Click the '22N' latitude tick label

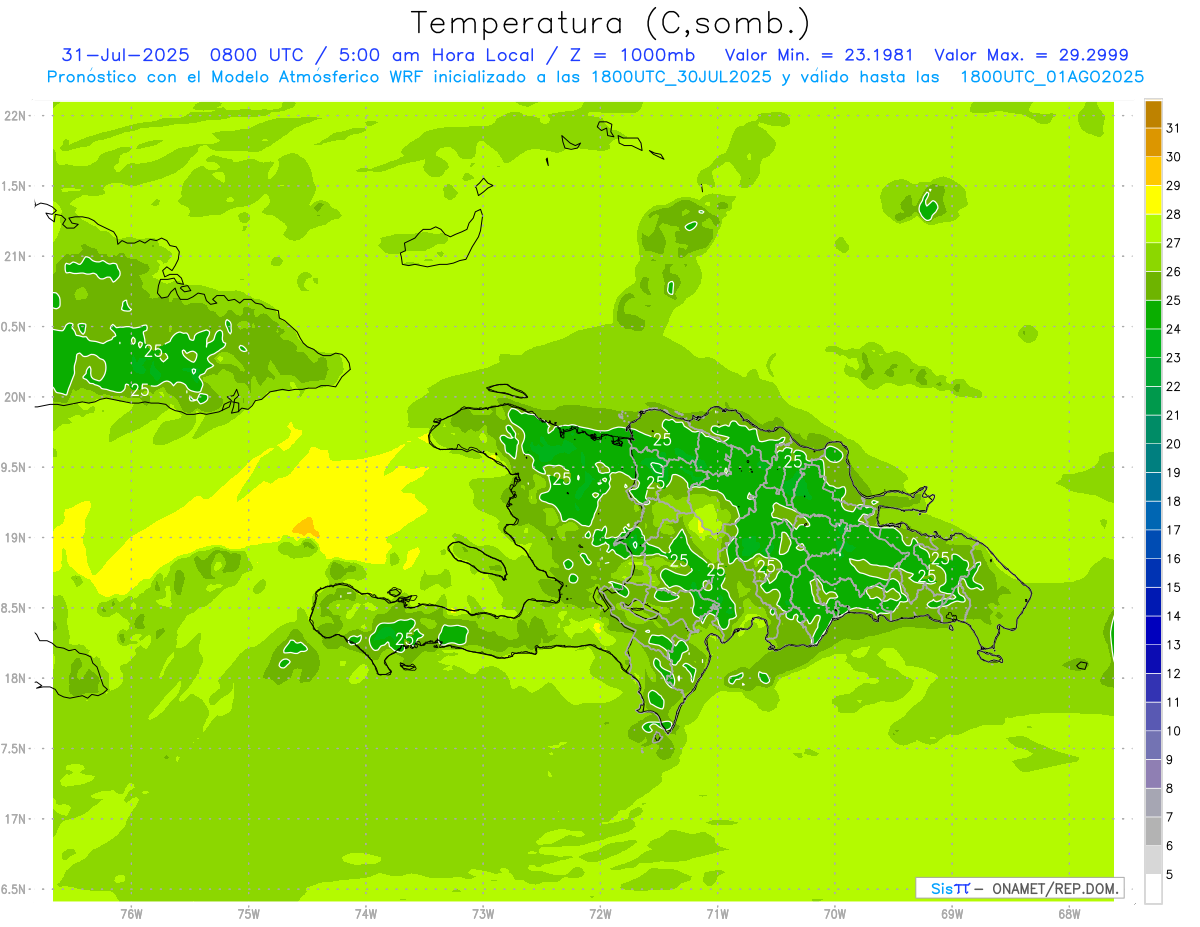click(14, 115)
